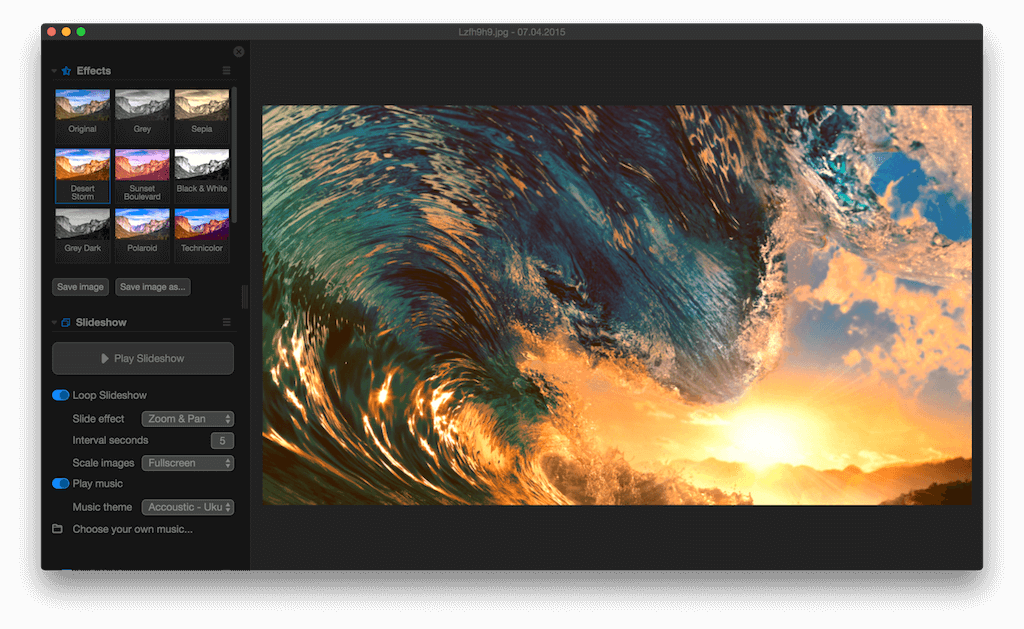The height and width of the screenshot is (629, 1024).
Task: Click the Interval seconds value field
Action: pyautogui.click(x=220, y=440)
